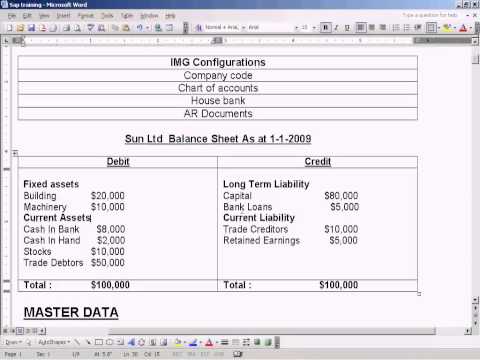The image size is (480, 360).
Task: Open the Tools menu
Action: pos(107,16)
